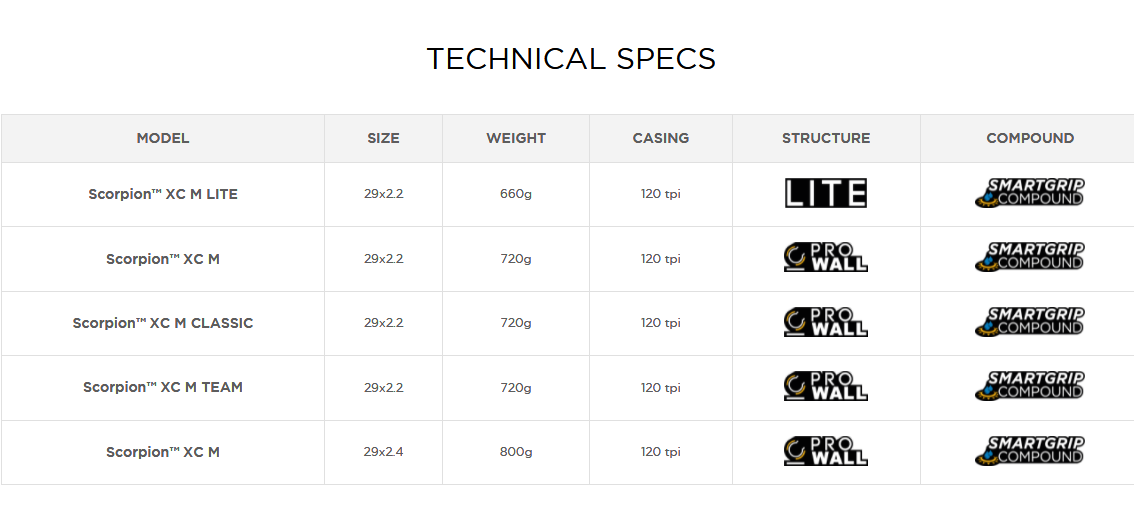Select the COMPOUND column header

point(1030,138)
